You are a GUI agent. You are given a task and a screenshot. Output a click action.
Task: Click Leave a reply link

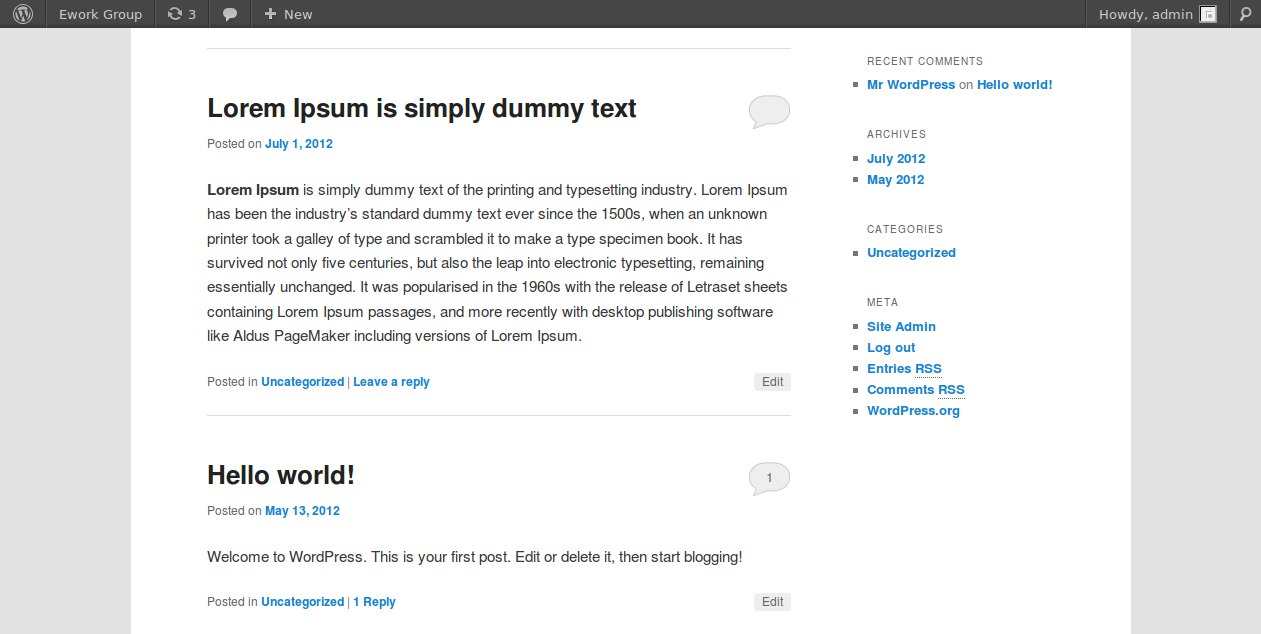(391, 382)
